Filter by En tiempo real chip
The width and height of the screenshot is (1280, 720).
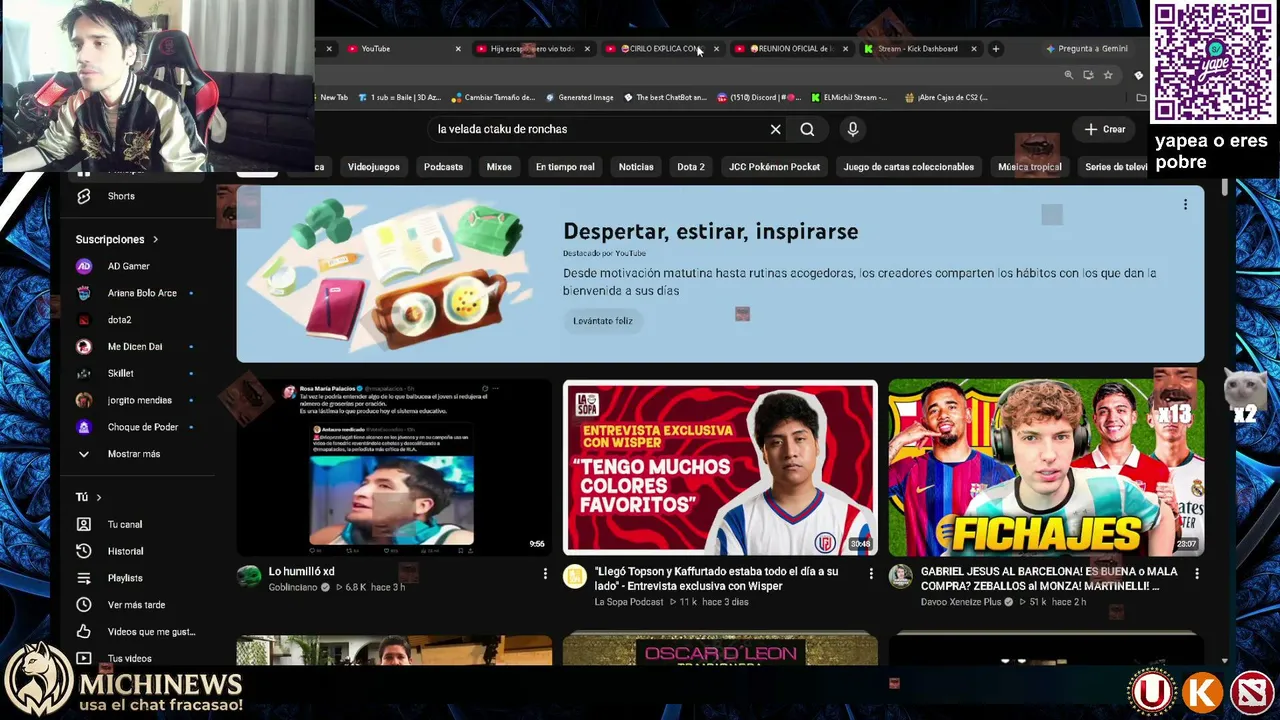565,167
